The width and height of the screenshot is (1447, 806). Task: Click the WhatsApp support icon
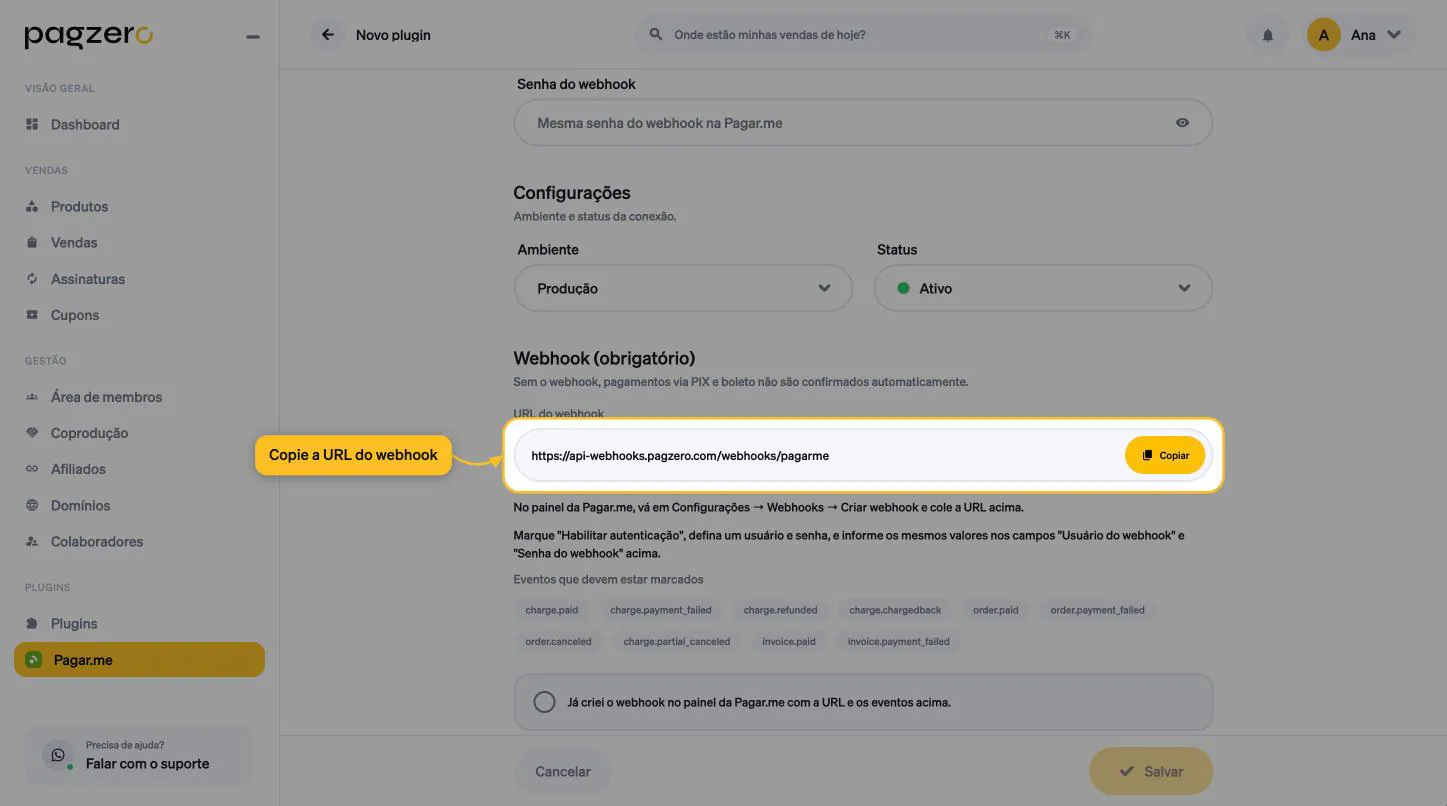(58, 755)
